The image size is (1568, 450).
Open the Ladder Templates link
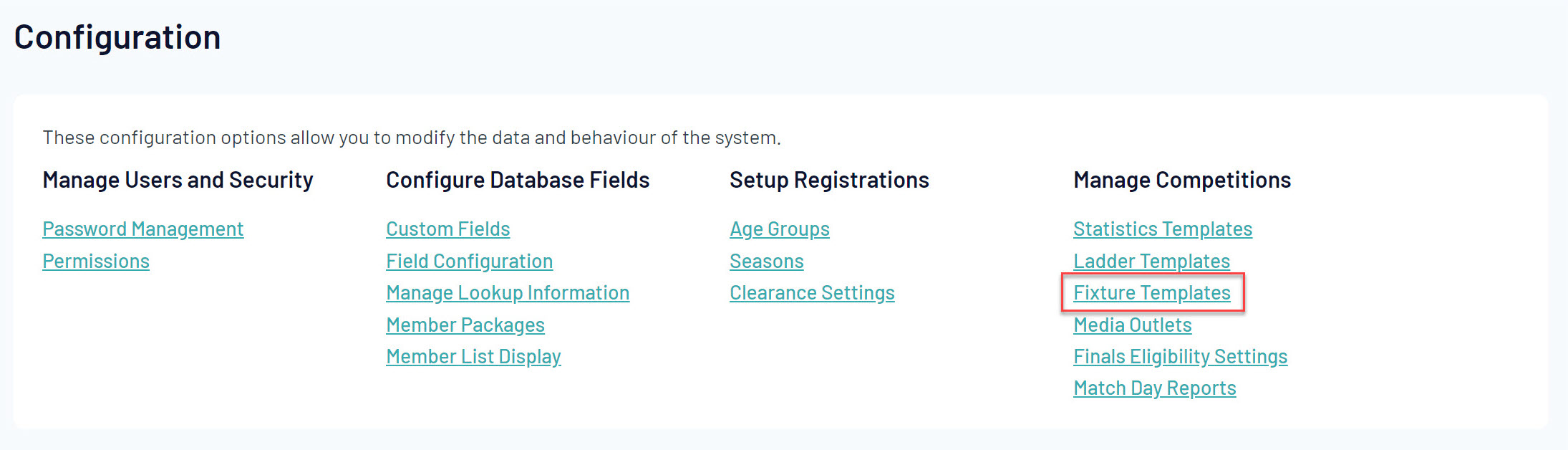click(x=1151, y=262)
